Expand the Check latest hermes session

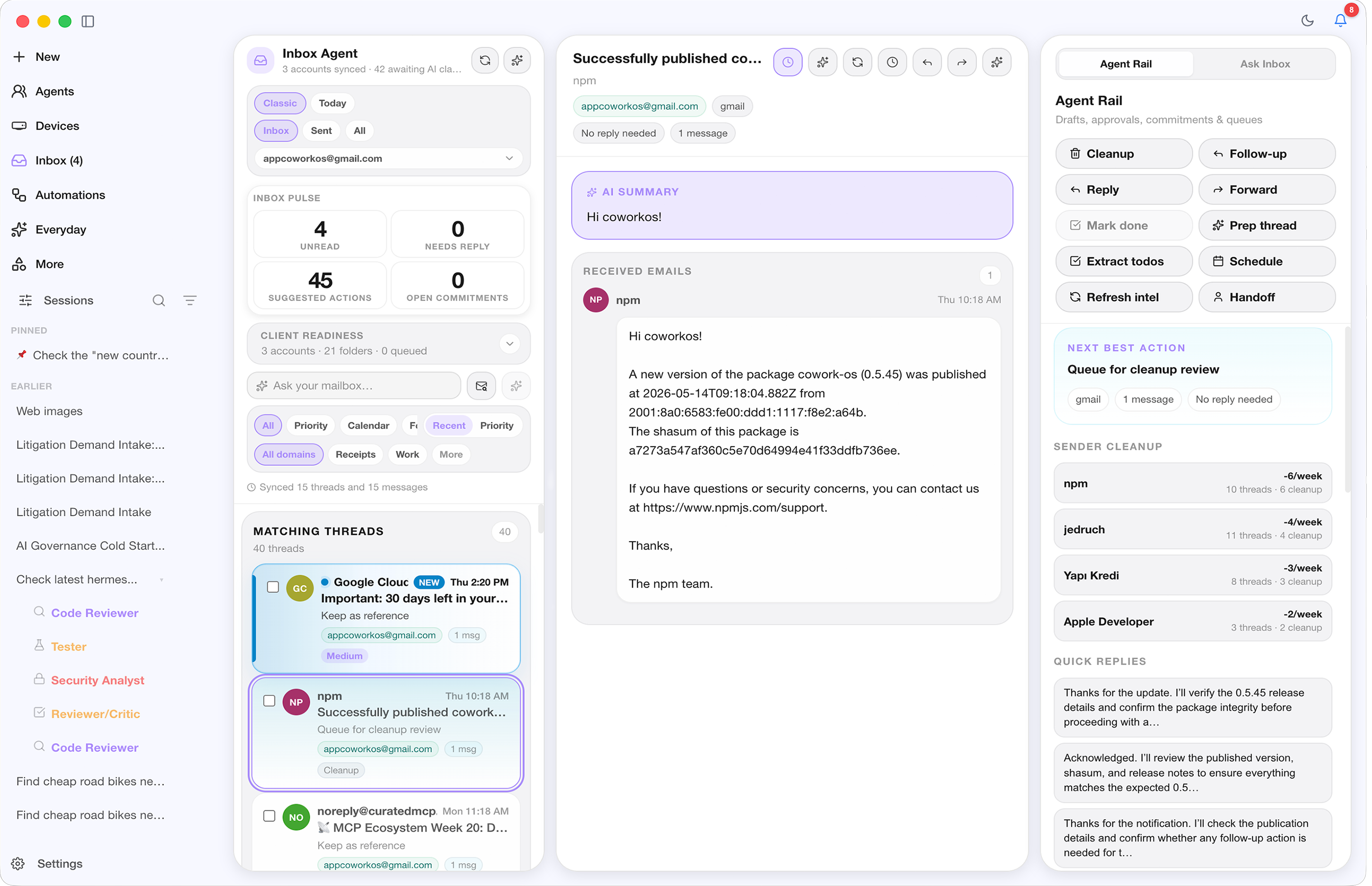click(161, 579)
